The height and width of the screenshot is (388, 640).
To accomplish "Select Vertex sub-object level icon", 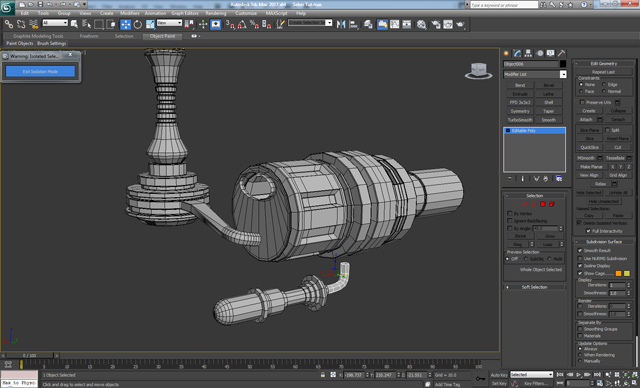I will click(516, 204).
